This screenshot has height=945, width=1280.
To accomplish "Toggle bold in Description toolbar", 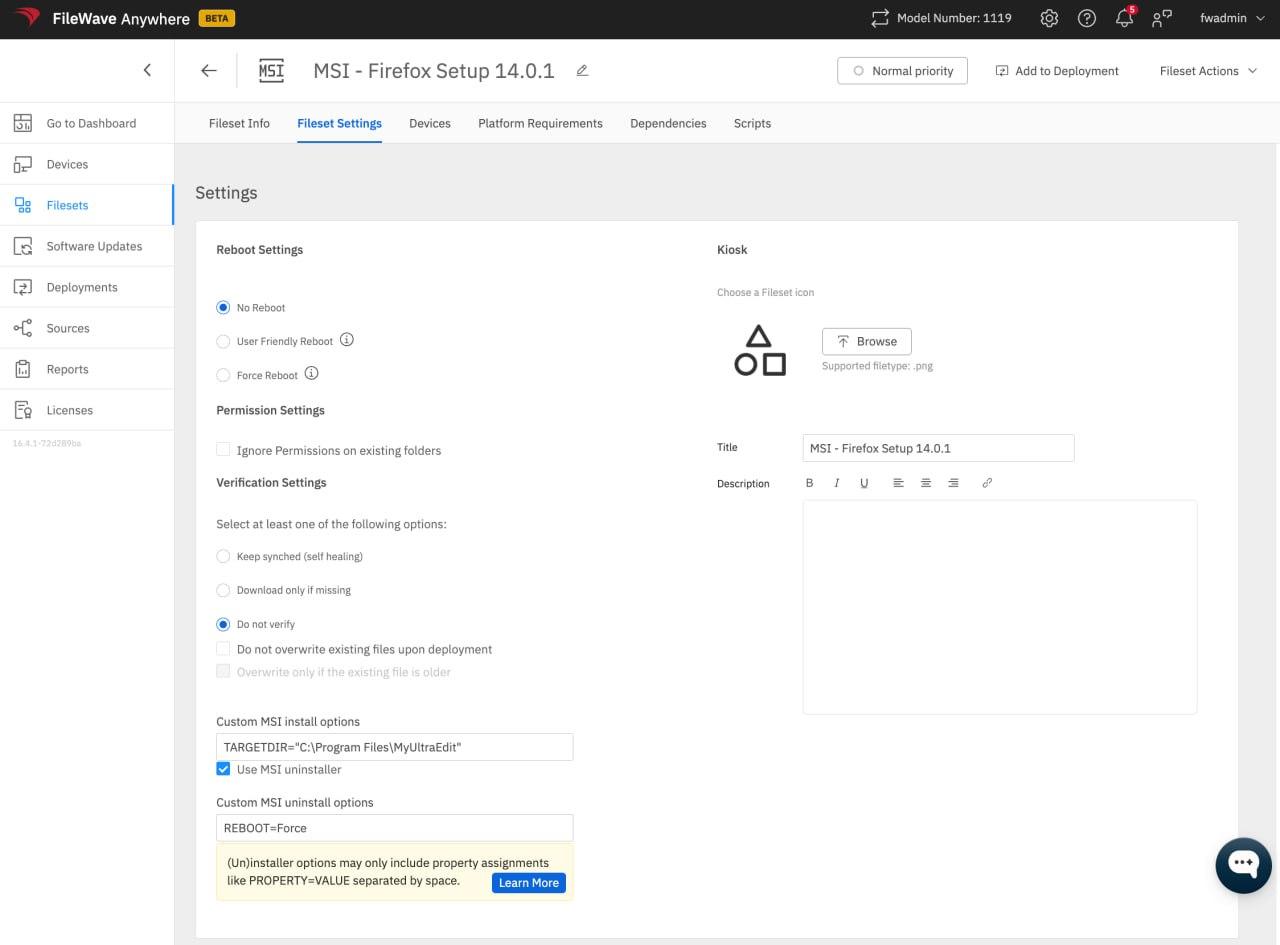I will 810,483.
